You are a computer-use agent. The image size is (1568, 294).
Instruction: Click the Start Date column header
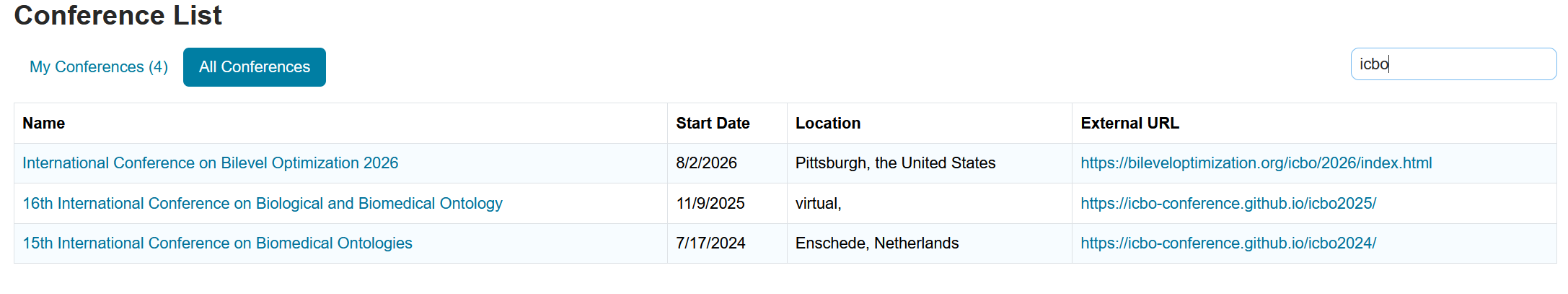point(713,124)
